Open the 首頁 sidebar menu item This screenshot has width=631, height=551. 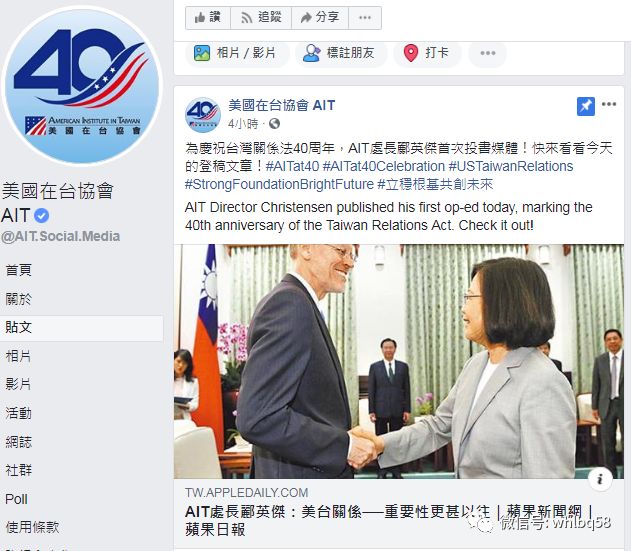pyautogui.click(x=19, y=270)
